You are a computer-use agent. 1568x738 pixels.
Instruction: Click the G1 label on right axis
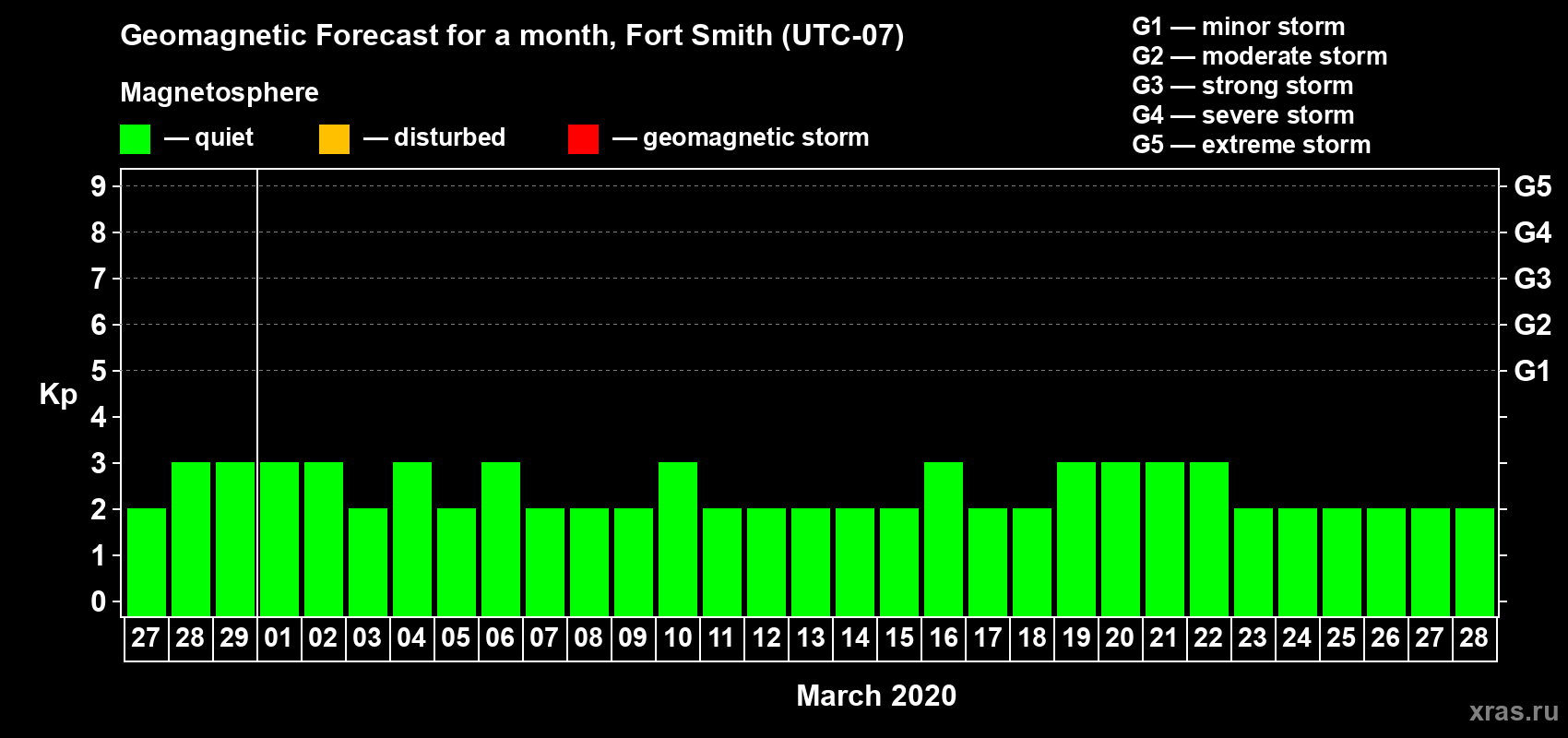1533,371
